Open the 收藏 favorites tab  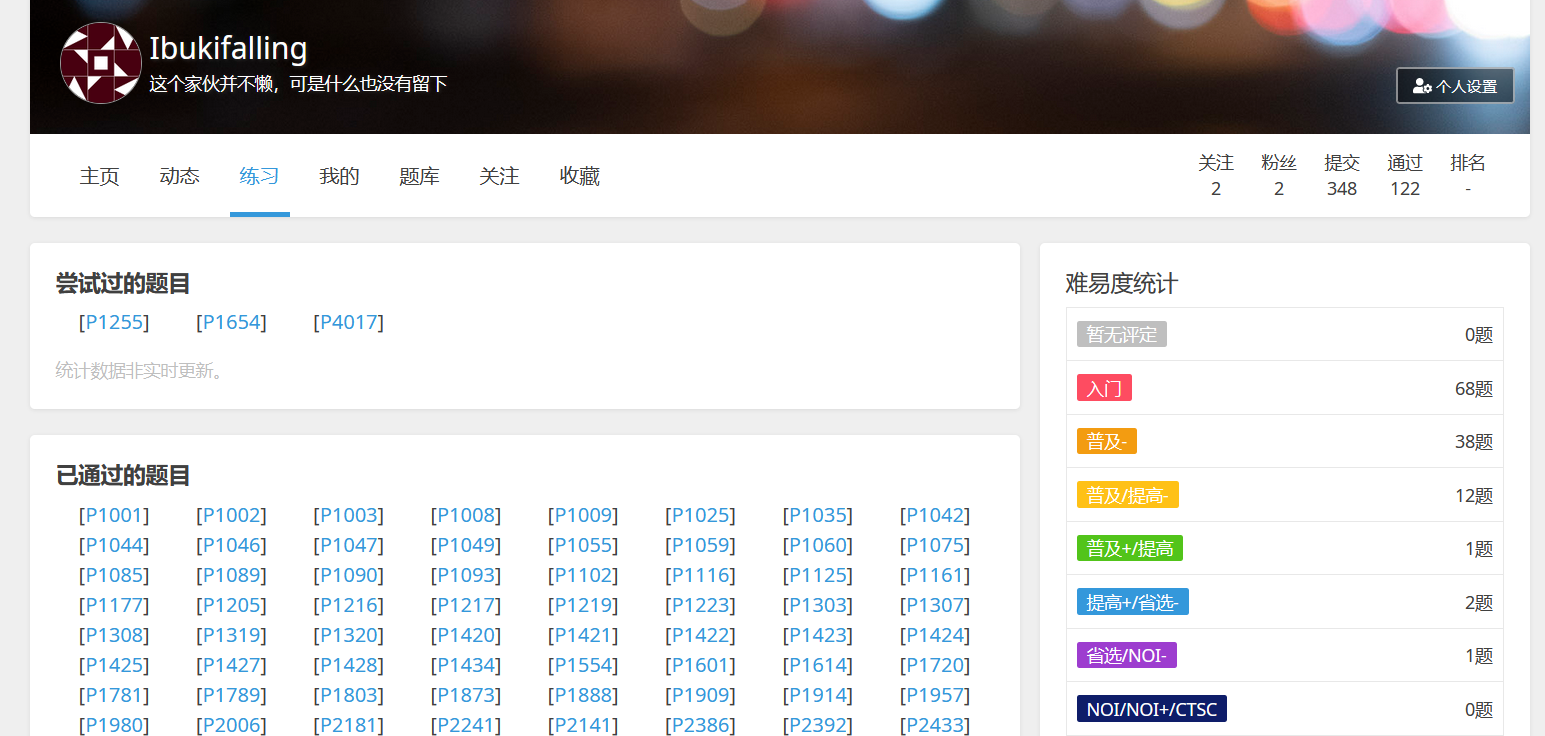pyautogui.click(x=579, y=176)
